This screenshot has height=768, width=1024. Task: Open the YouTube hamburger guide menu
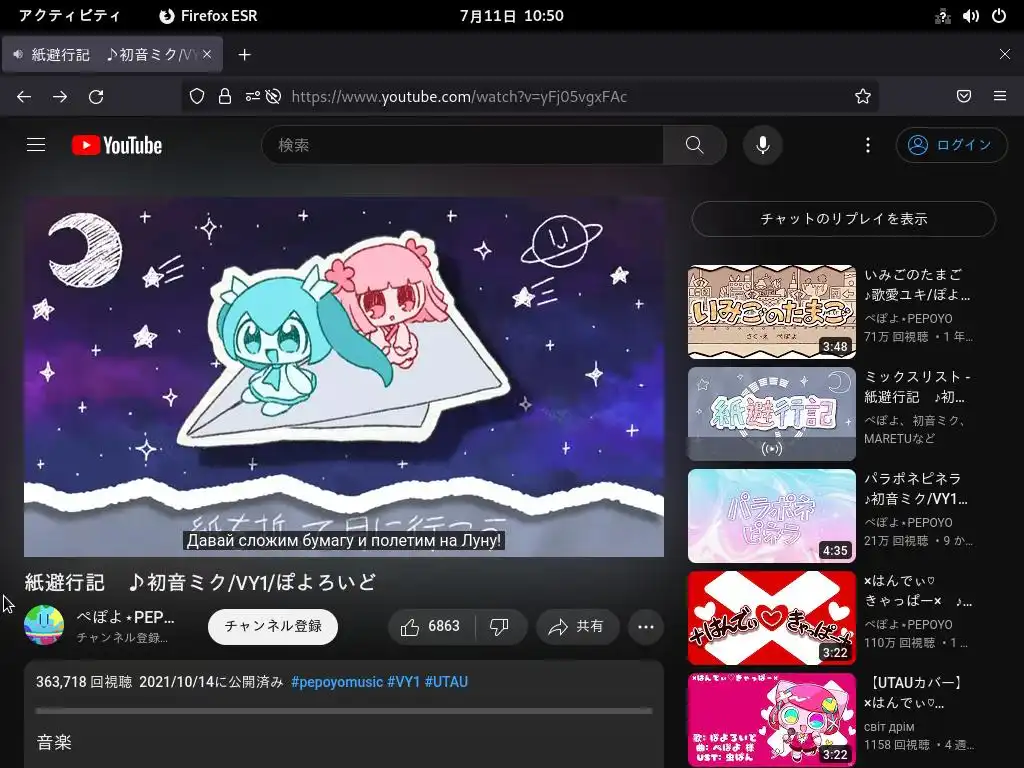point(36,145)
